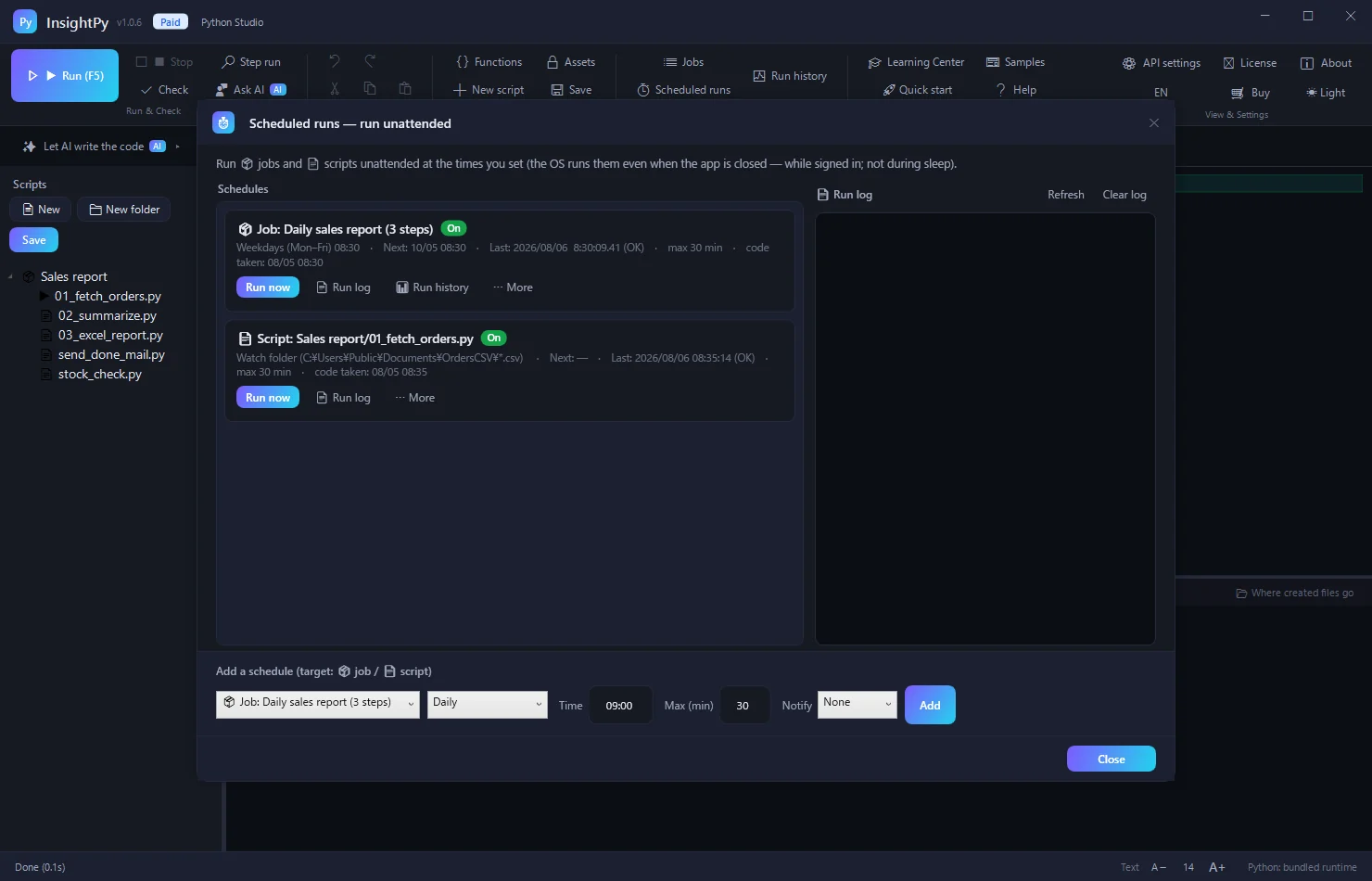Click the Time field showing 09:00
This screenshot has height=881, width=1372.
click(619, 706)
